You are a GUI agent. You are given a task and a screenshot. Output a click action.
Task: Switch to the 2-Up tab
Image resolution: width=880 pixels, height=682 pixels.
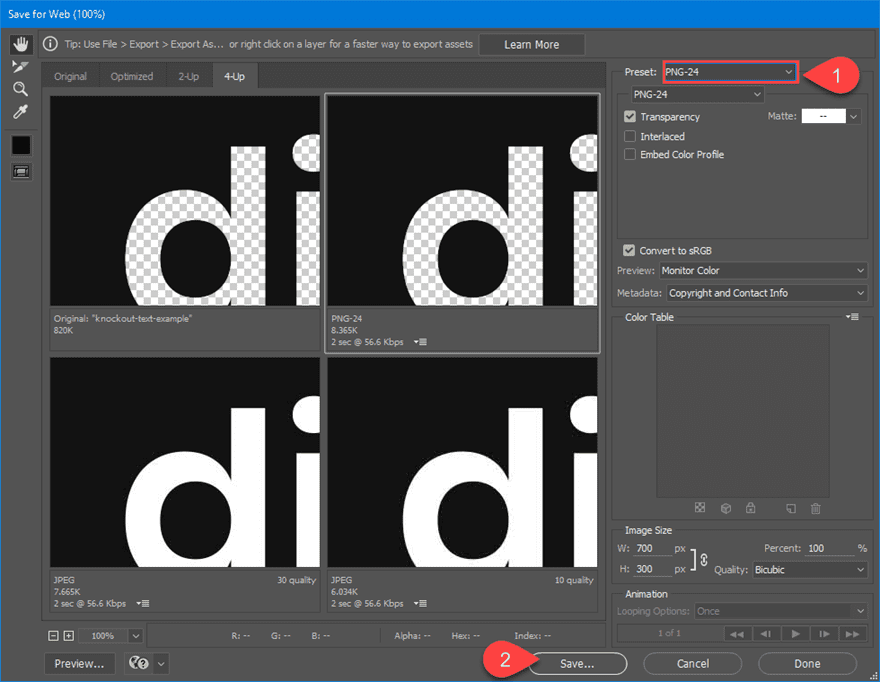coord(188,77)
